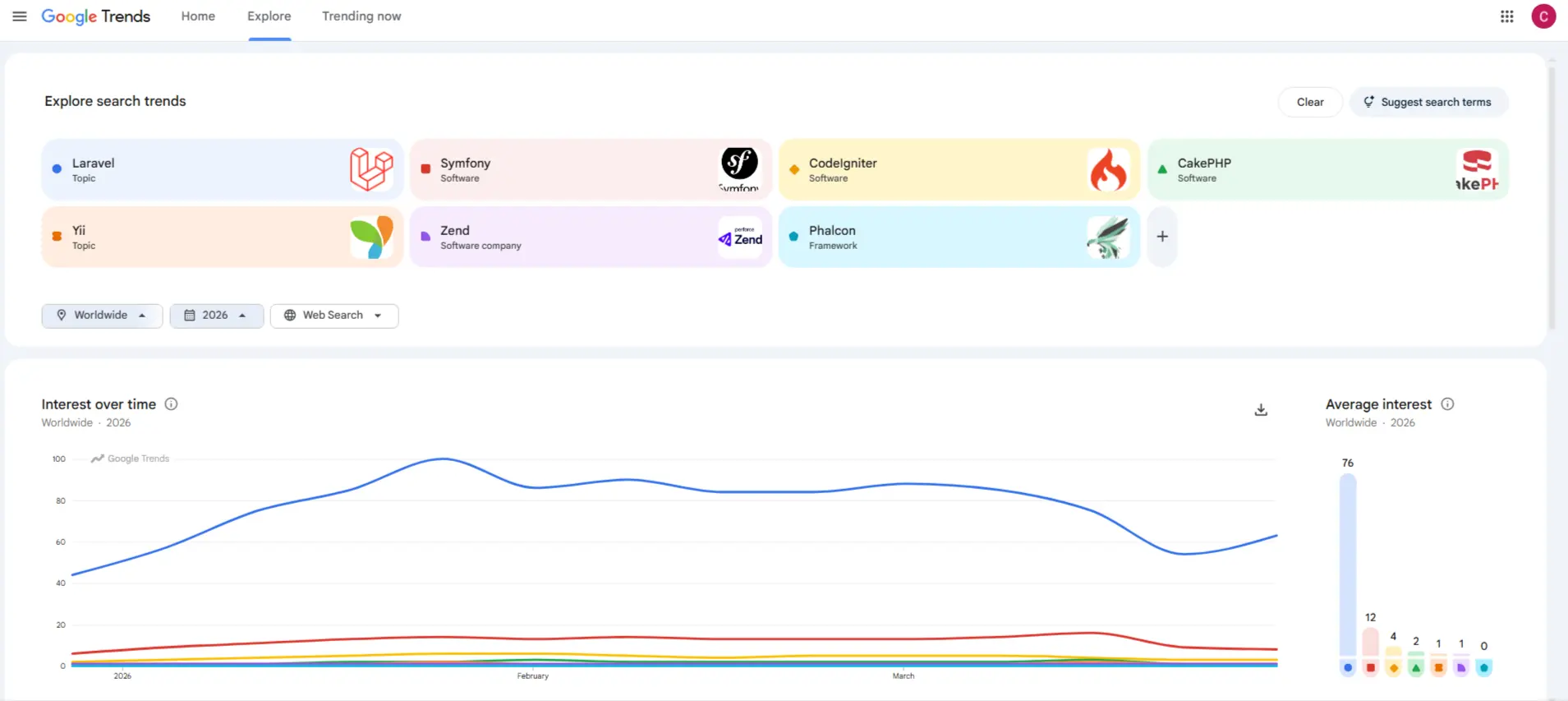Screen dimensions: 1568x701
Task: Click the CakePHP logo thumbnail
Action: click(1477, 169)
